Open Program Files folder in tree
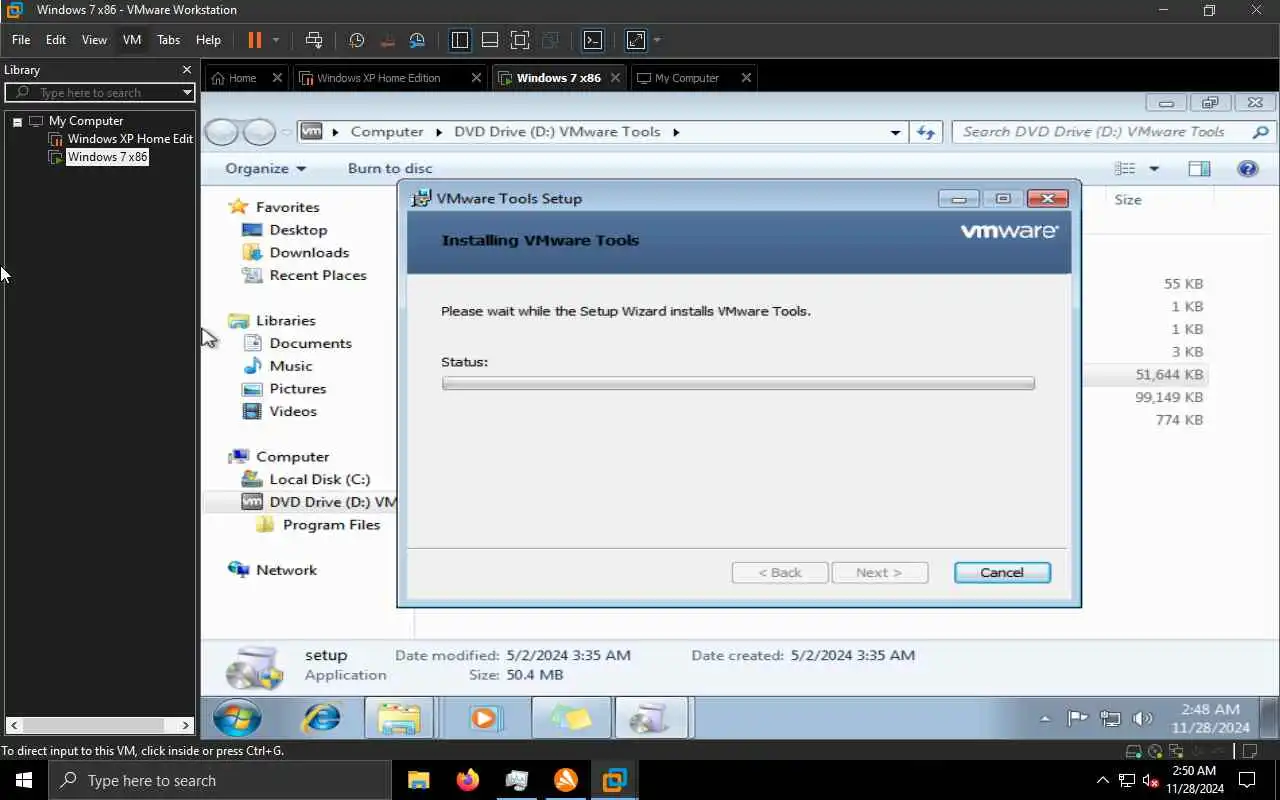This screenshot has height=800, width=1280. (x=331, y=525)
